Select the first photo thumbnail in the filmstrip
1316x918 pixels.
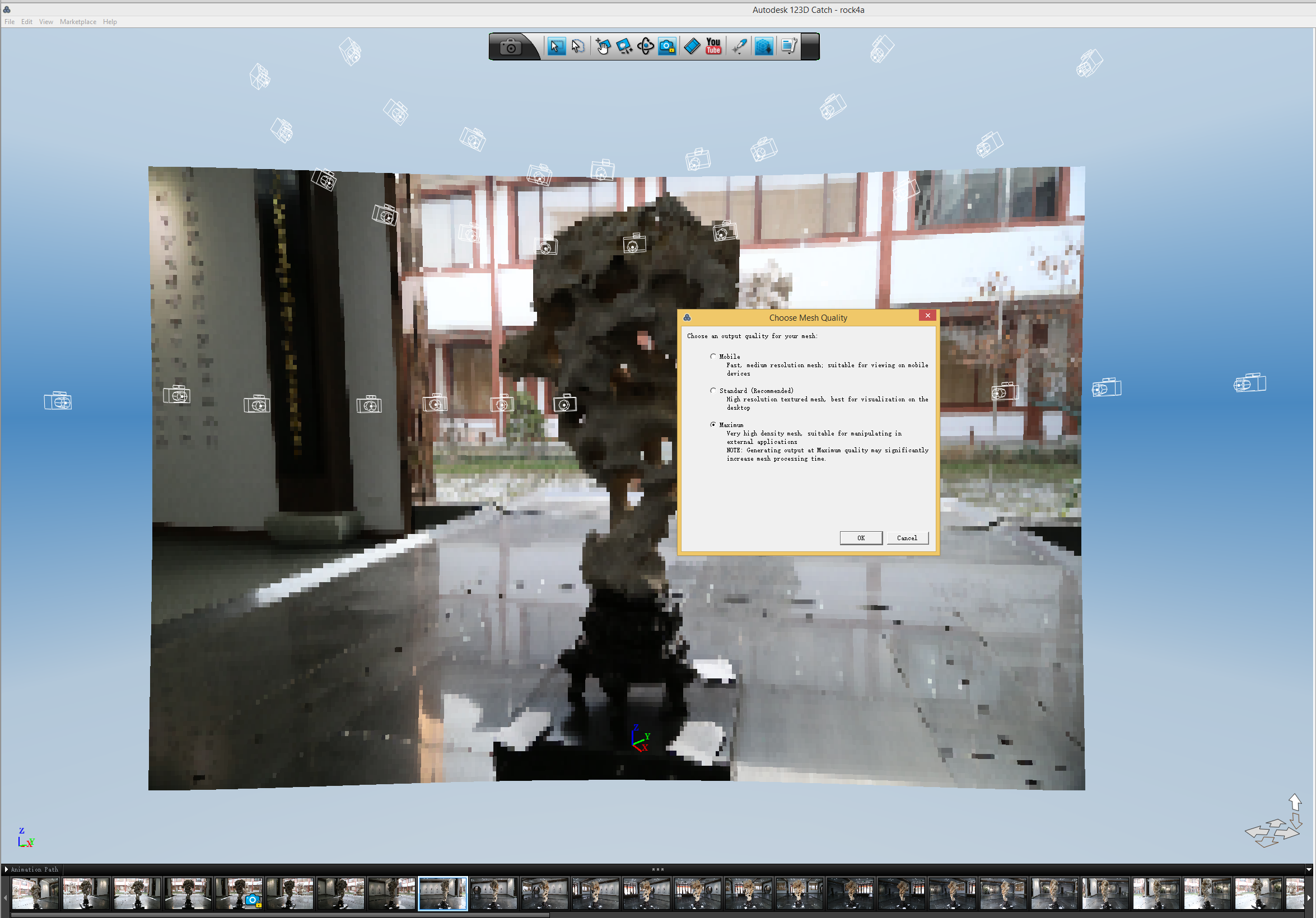point(35,893)
